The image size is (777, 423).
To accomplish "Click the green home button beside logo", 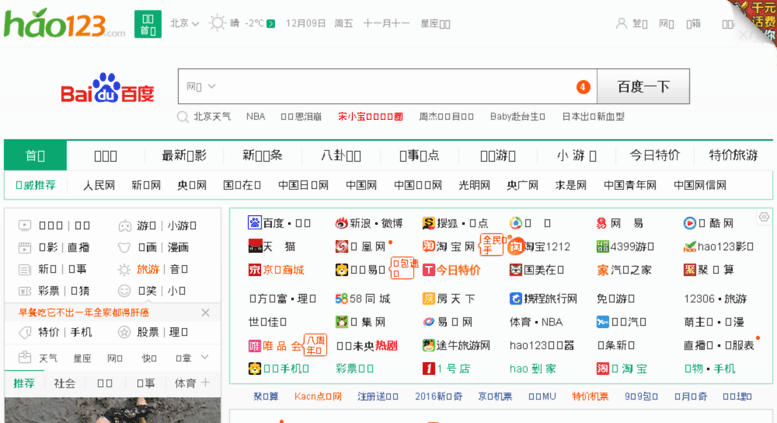I will (x=148, y=24).
